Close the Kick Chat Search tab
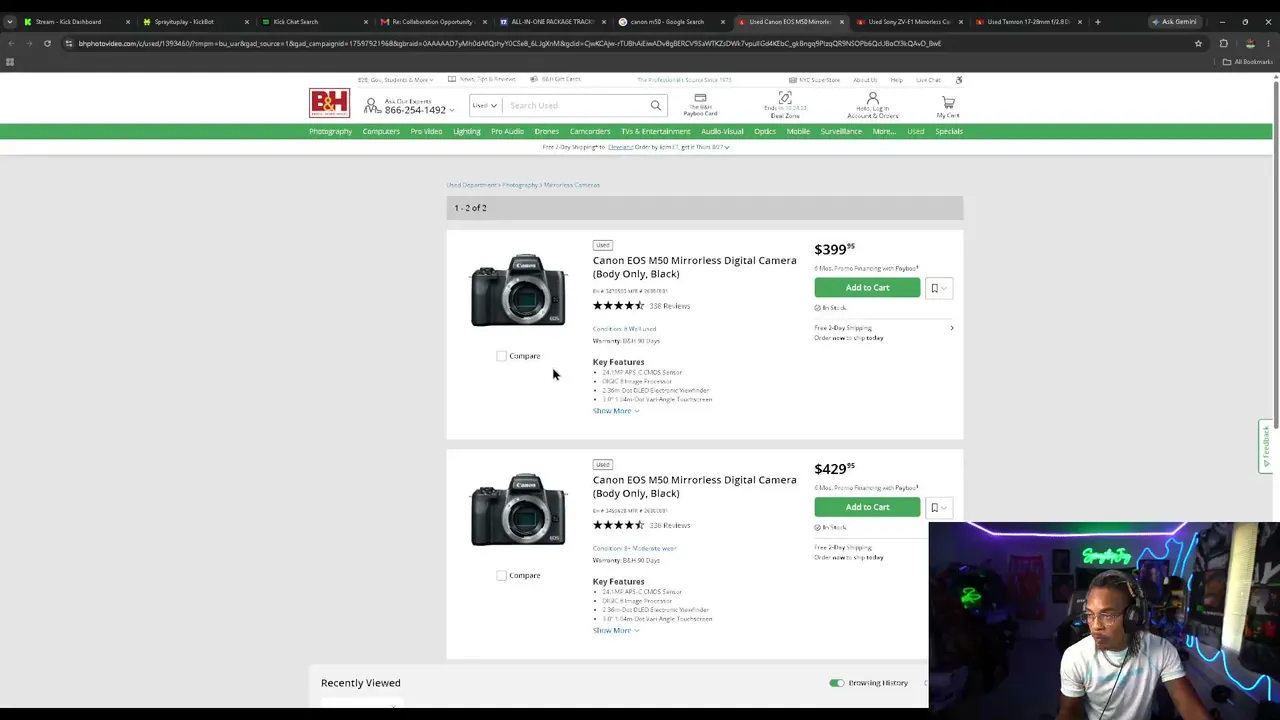This screenshot has width=1280, height=720. 366,21
